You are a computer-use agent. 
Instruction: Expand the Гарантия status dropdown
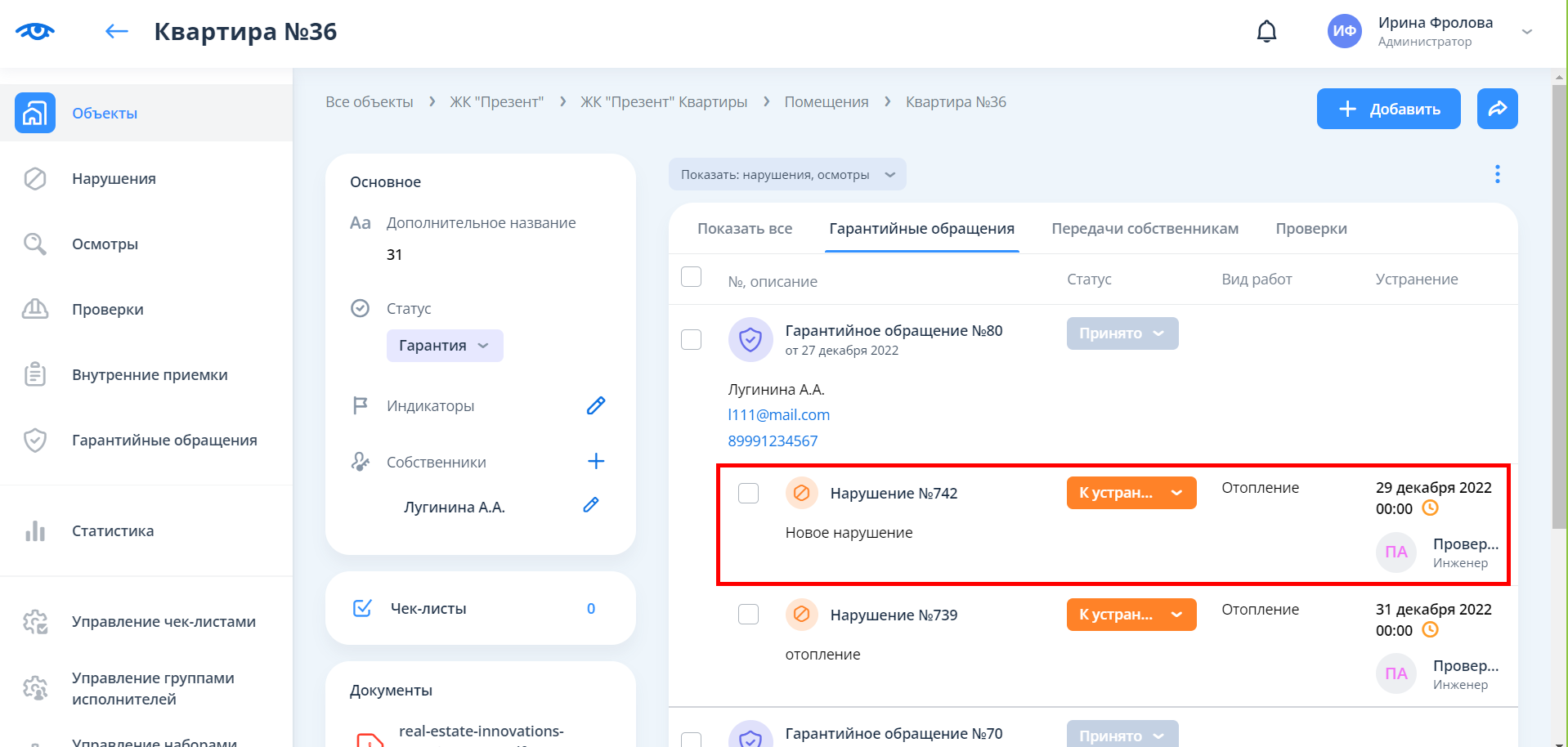(444, 346)
